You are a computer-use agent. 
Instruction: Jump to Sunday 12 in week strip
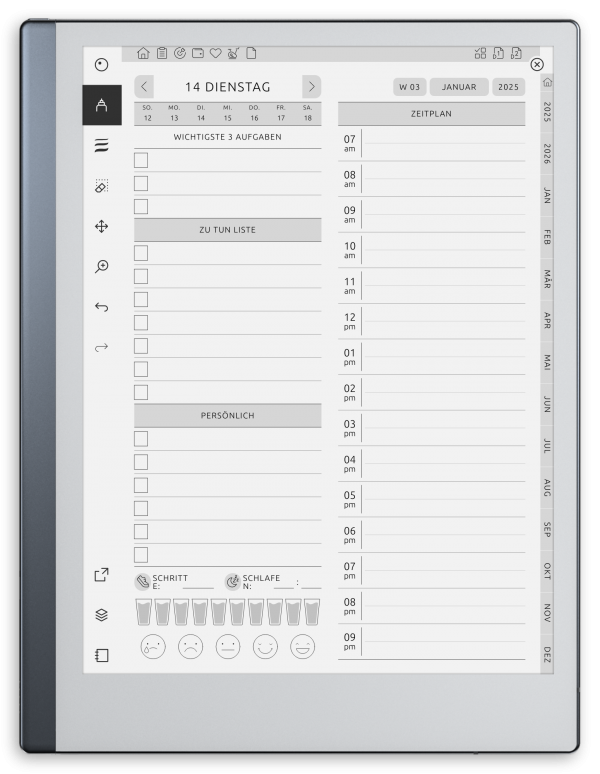[148, 113]
